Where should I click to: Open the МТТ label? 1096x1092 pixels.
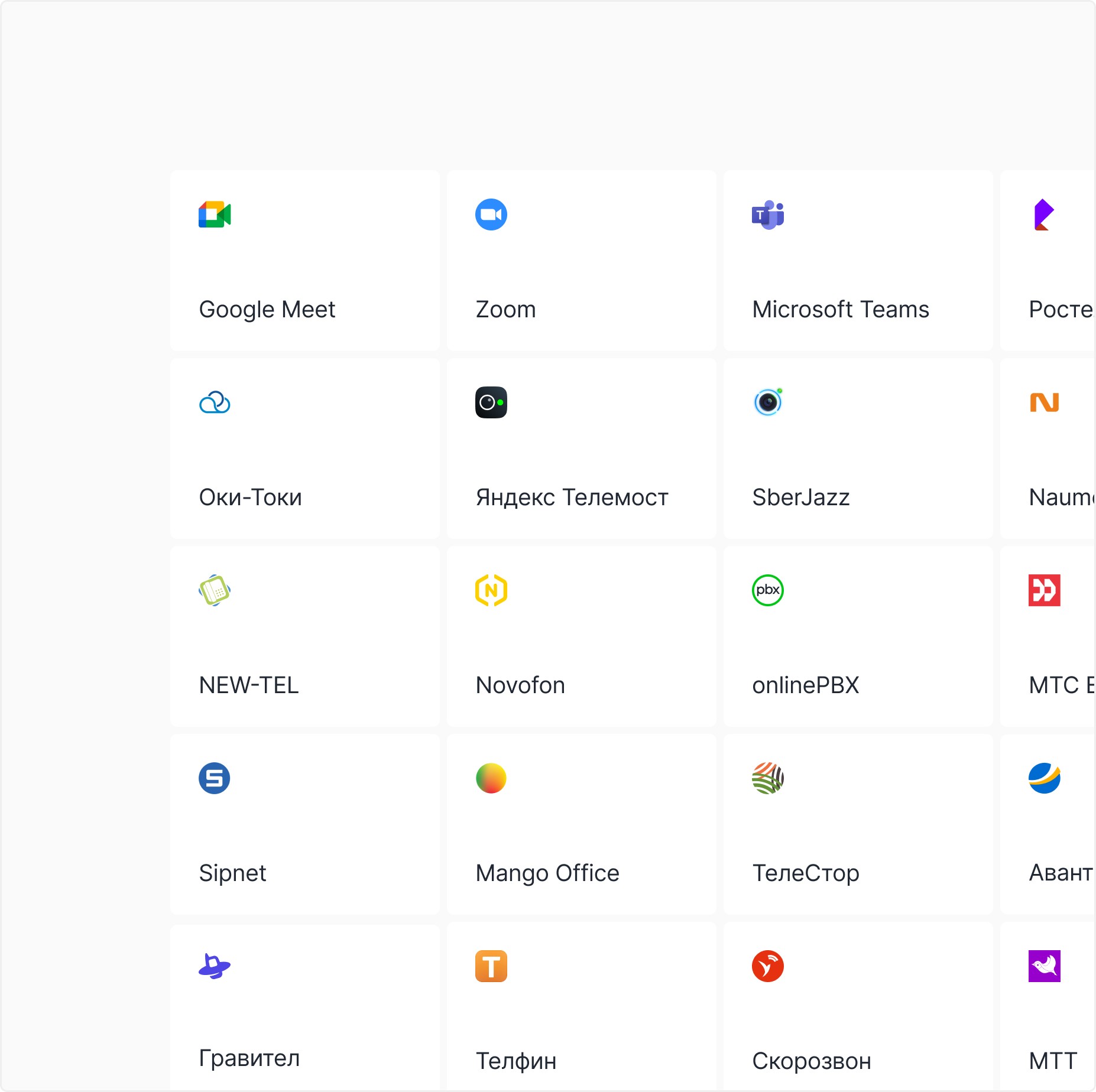(1053, 1061)
